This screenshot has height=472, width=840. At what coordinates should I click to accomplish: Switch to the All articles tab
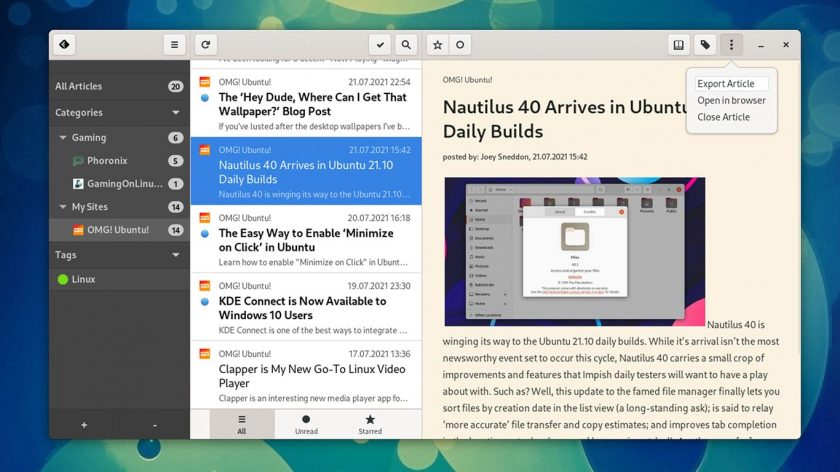click(x=242, y=424)
